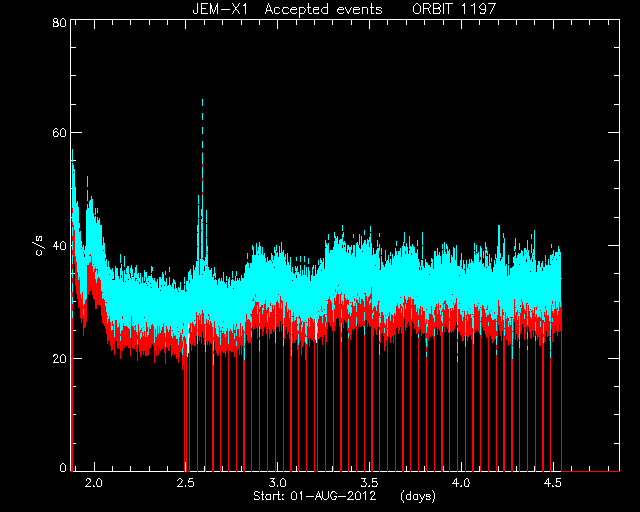
Task: Click the Start: 01-AUG-2012 date label
Action: tap(314, 496)
